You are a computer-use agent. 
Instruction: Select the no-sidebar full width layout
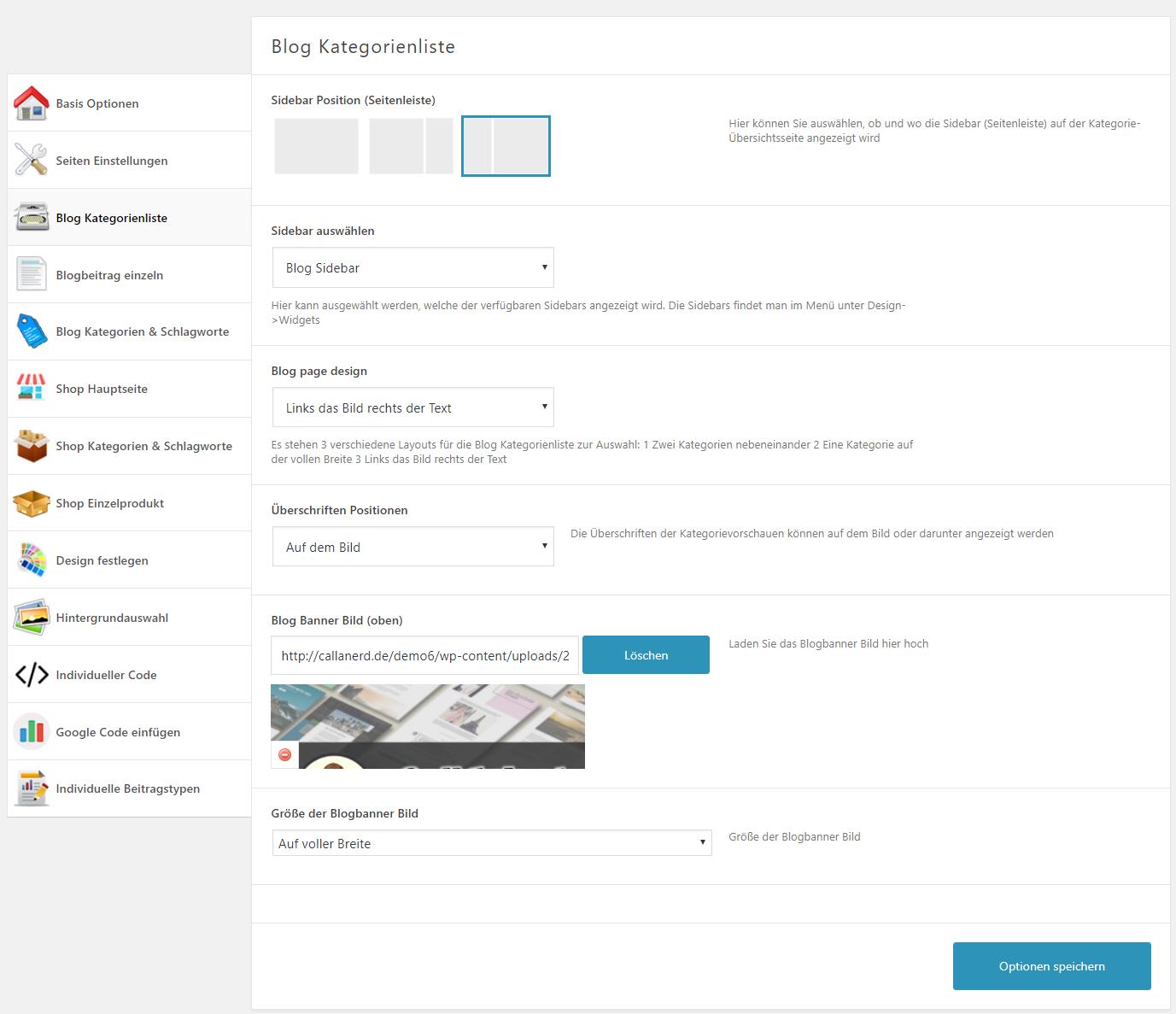(317, 146)
